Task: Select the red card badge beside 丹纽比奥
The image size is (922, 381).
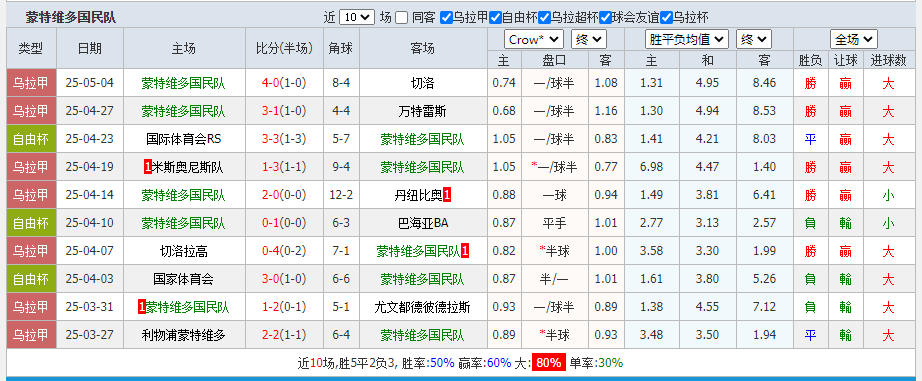Action: click(447, 195)
